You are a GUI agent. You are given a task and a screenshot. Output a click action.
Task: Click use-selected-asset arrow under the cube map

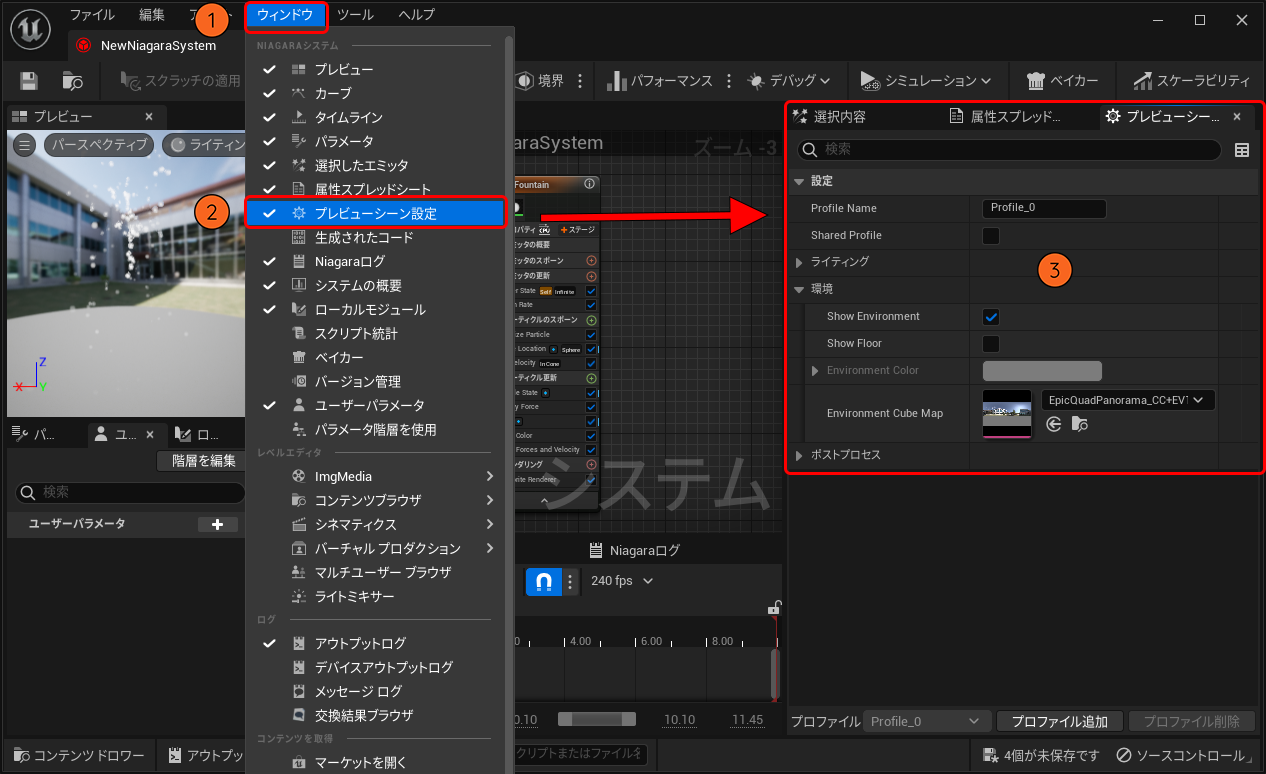pos(1053,424)
